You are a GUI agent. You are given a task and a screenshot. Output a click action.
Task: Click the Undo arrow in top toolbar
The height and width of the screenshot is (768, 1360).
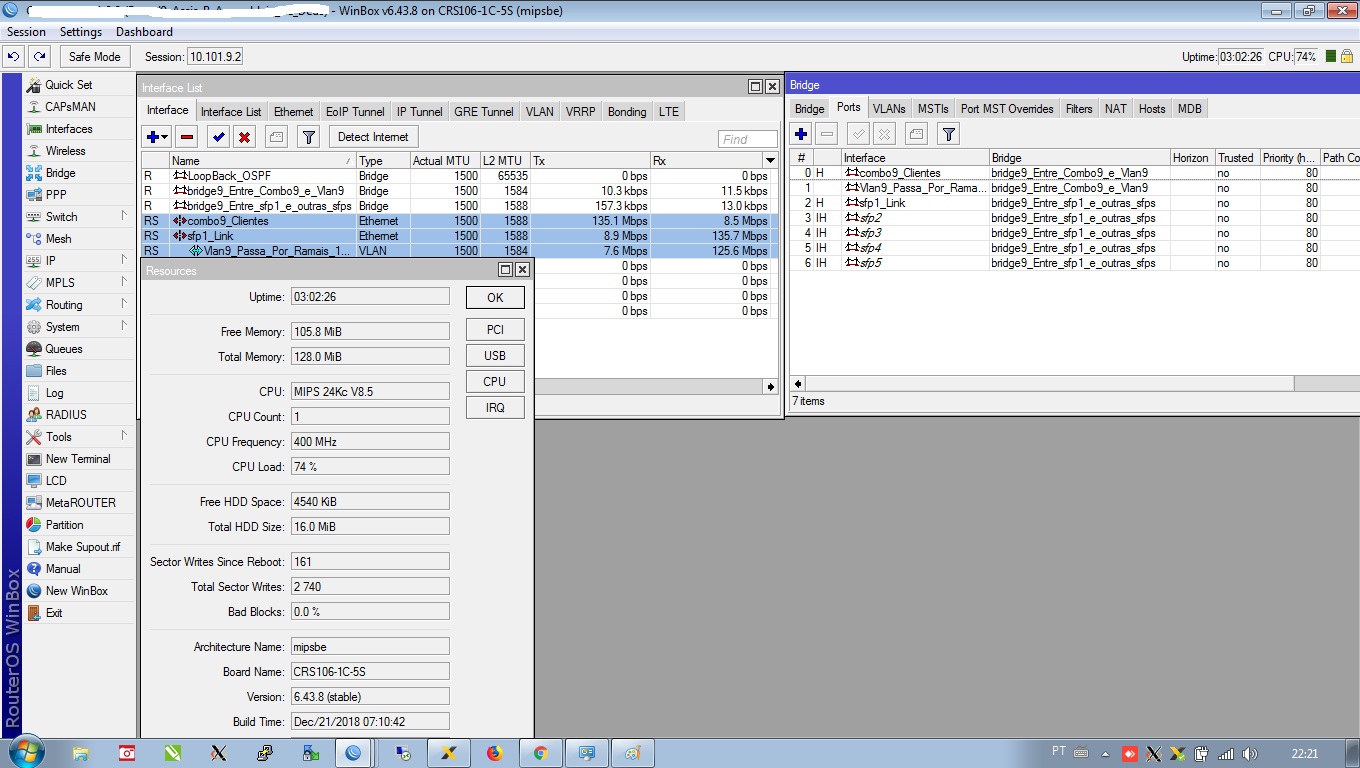click(x=14, y=57)
